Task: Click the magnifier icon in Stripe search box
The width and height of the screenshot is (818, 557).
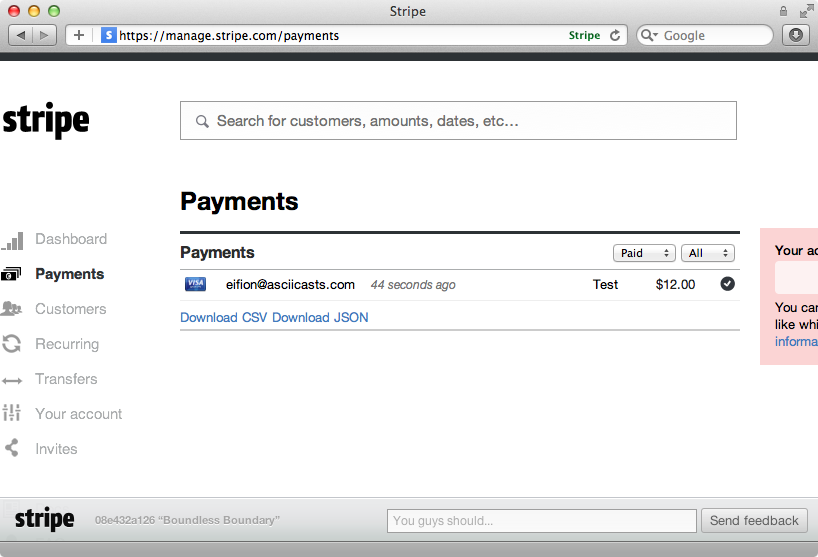Action: [202, 122]
